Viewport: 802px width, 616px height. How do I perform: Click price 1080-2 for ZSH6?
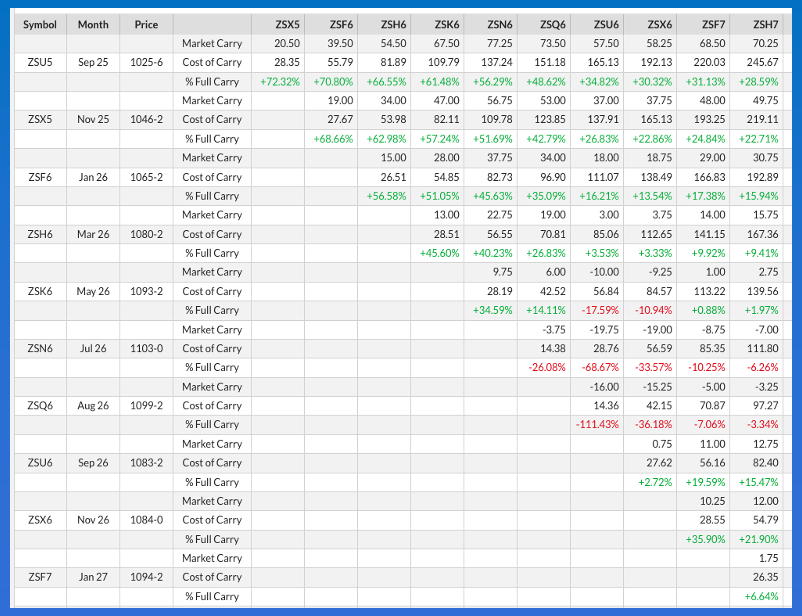146,234
